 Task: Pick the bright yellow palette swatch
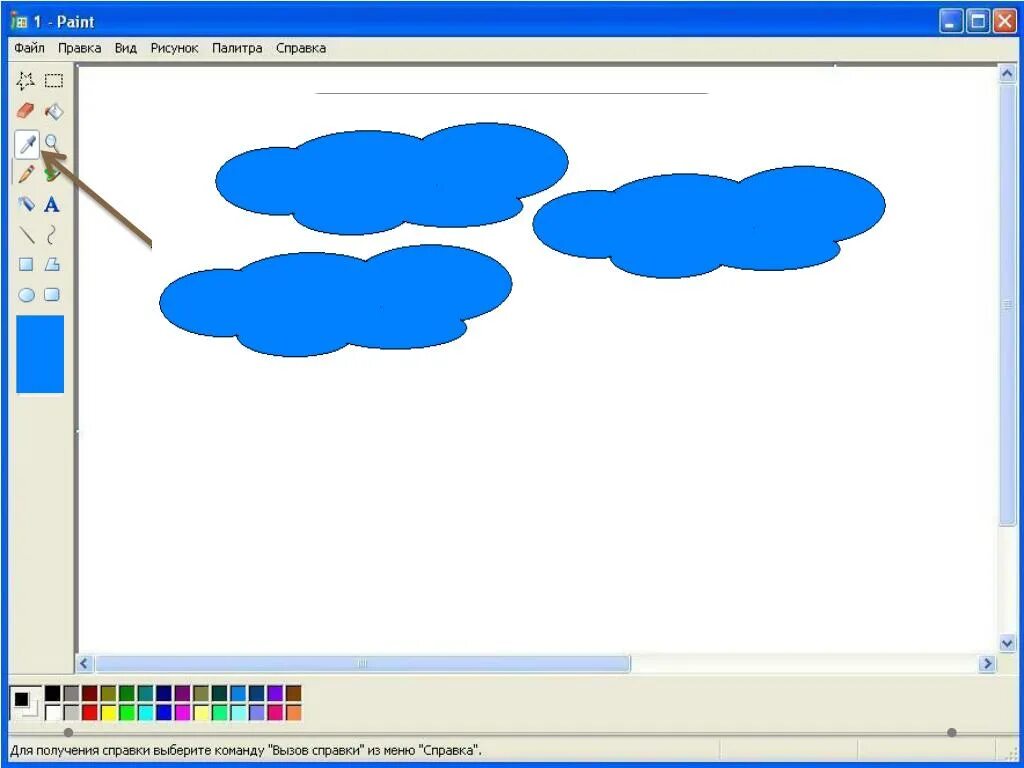108,712
